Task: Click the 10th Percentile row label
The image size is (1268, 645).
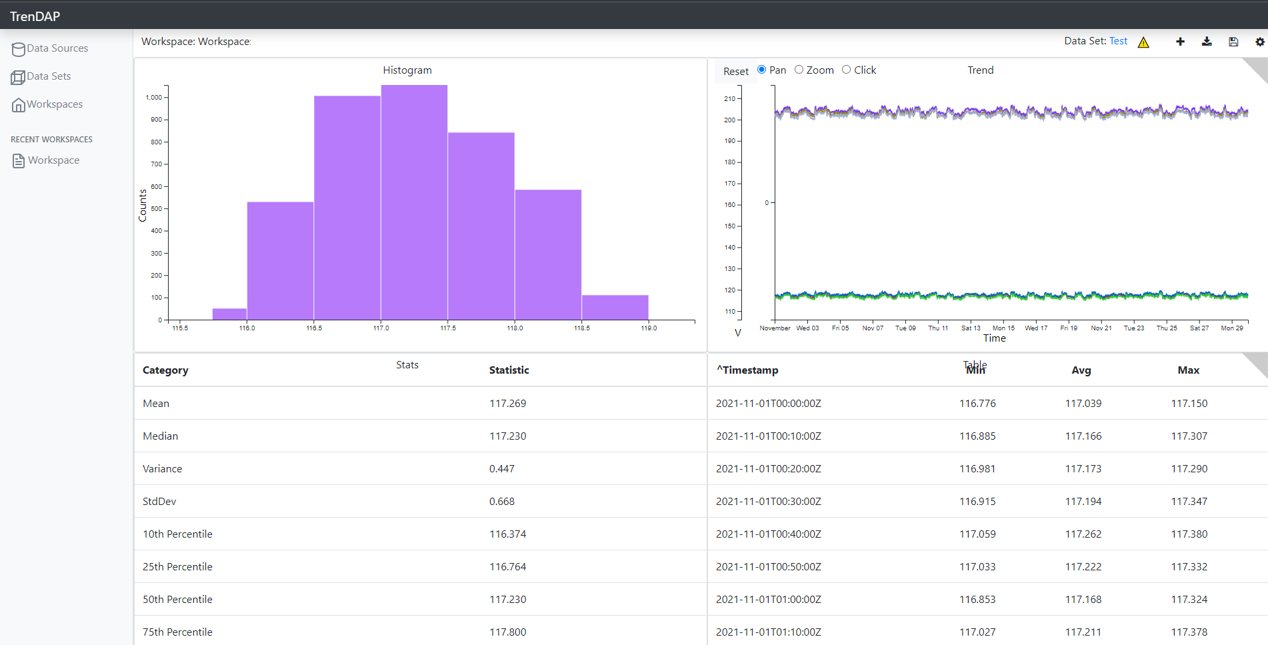Action: pos(178,534)
